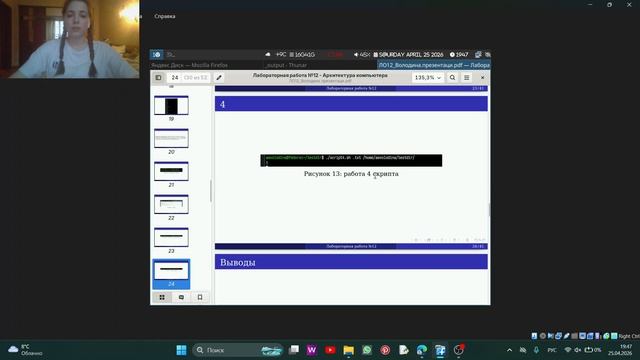Switch sidebar to annotations view

[181, 297]
